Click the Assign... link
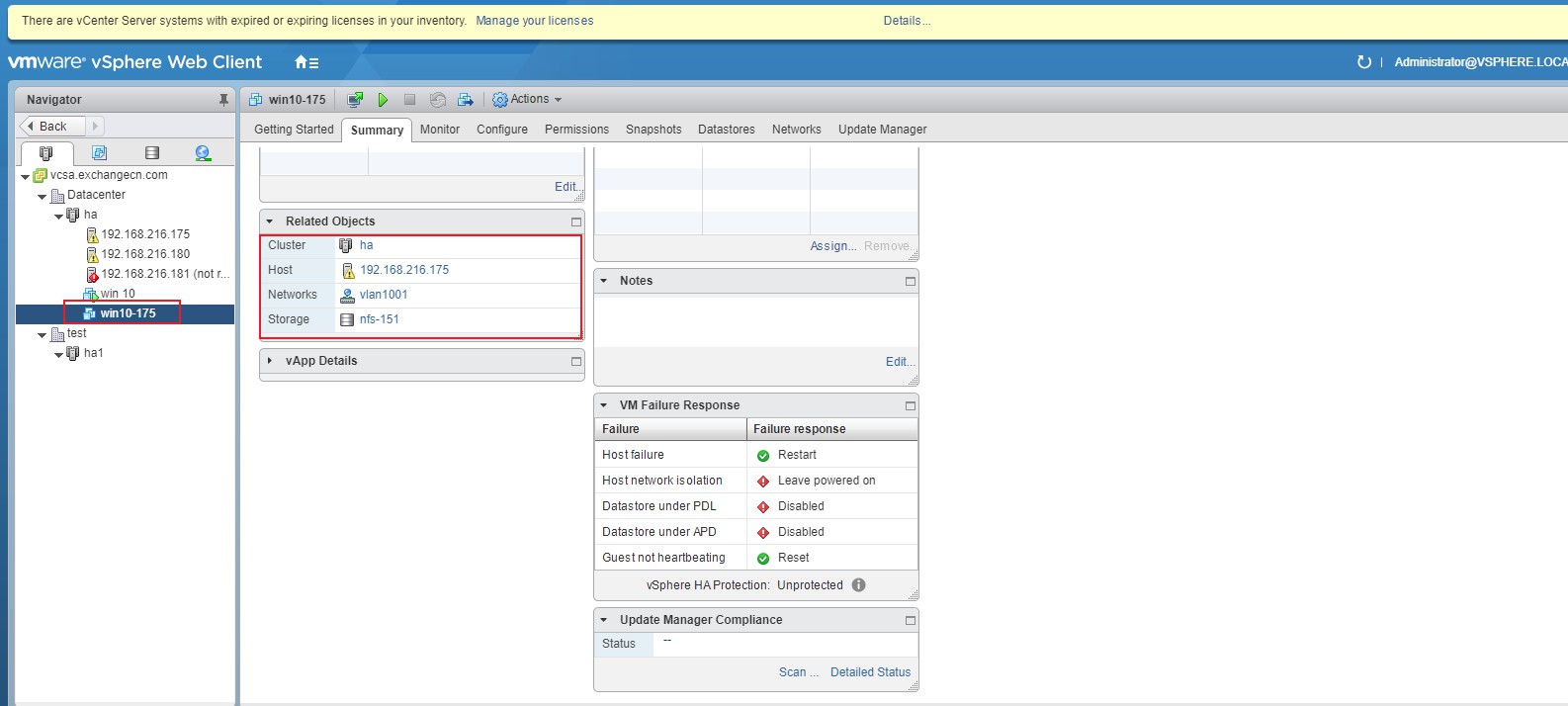1568x706 pixels. [x=833, y=246]
